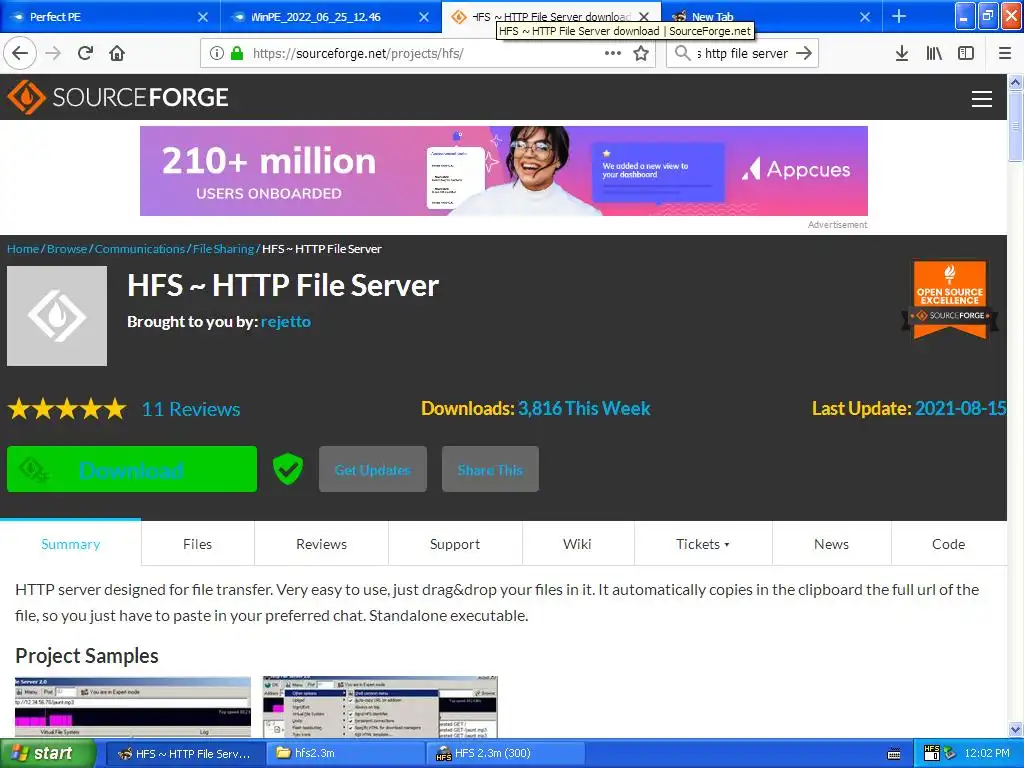Screen dimensions: 1024x768
Task: Click the keyboard icon in taskbar
Action: [x=894, y=754]
